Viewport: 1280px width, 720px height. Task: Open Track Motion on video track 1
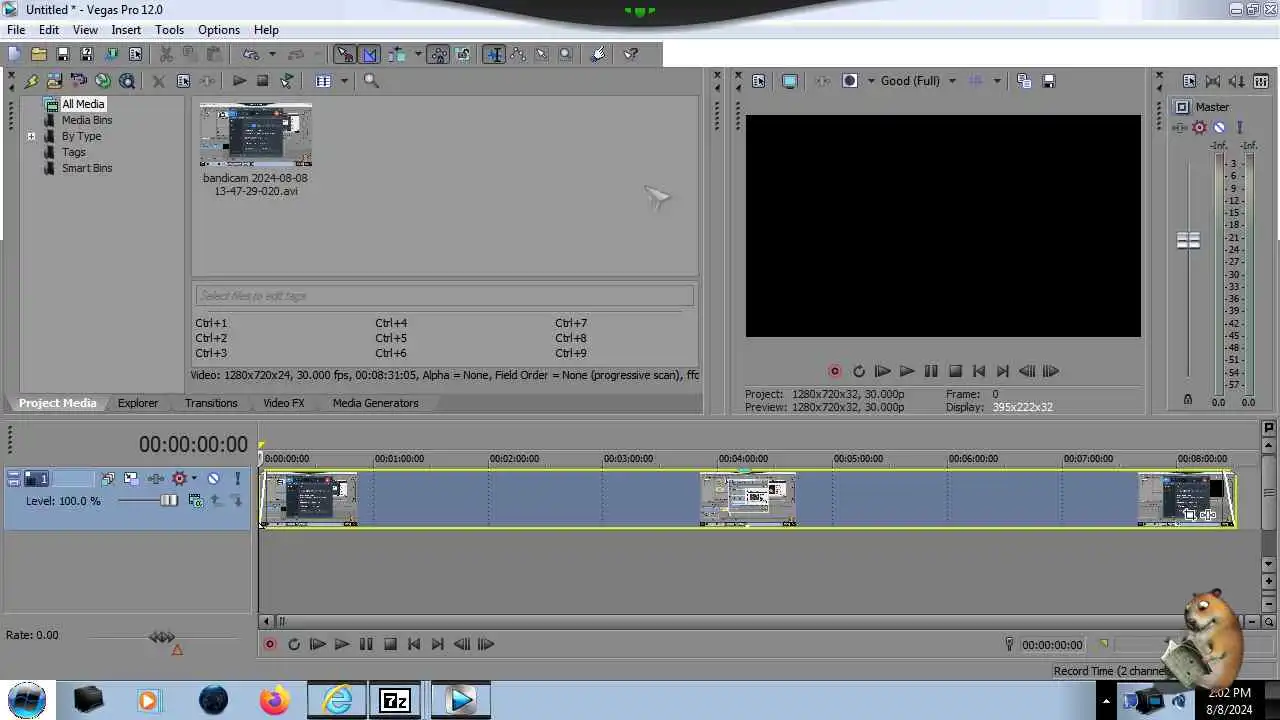click(131, 479)
